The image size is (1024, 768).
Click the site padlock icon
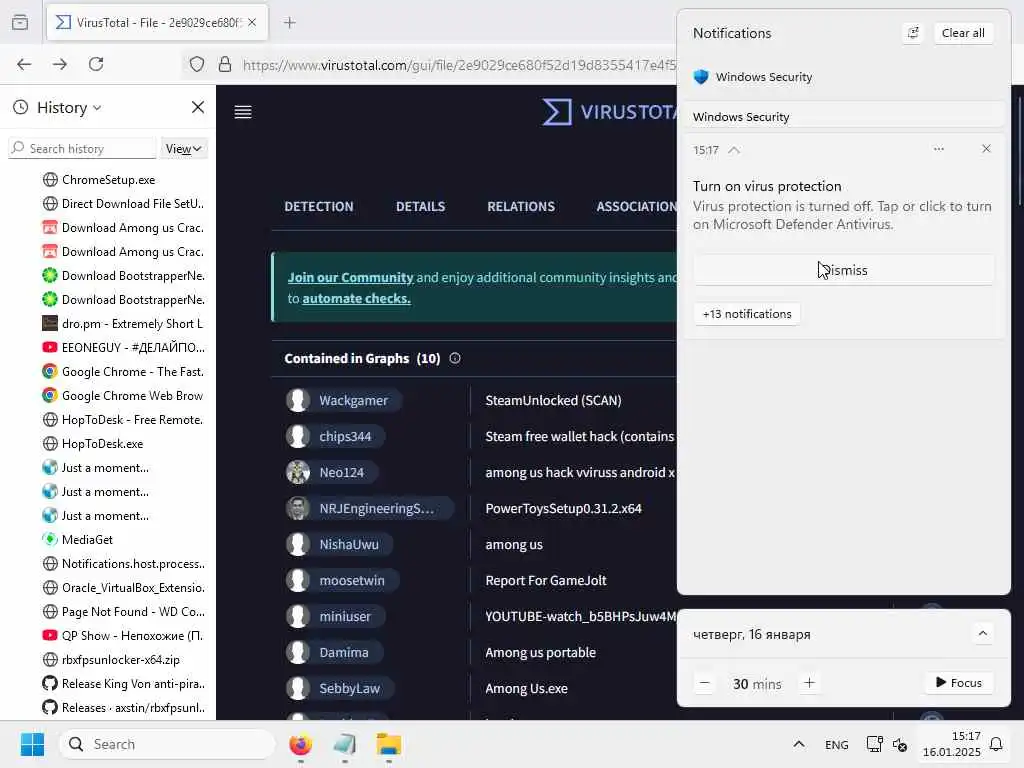pos(225,64)
